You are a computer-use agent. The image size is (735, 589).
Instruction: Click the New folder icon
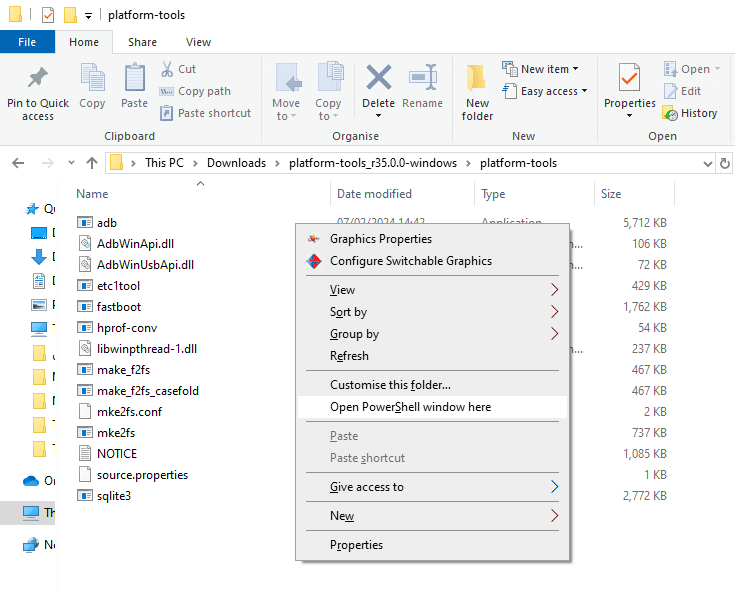point(477,78)
